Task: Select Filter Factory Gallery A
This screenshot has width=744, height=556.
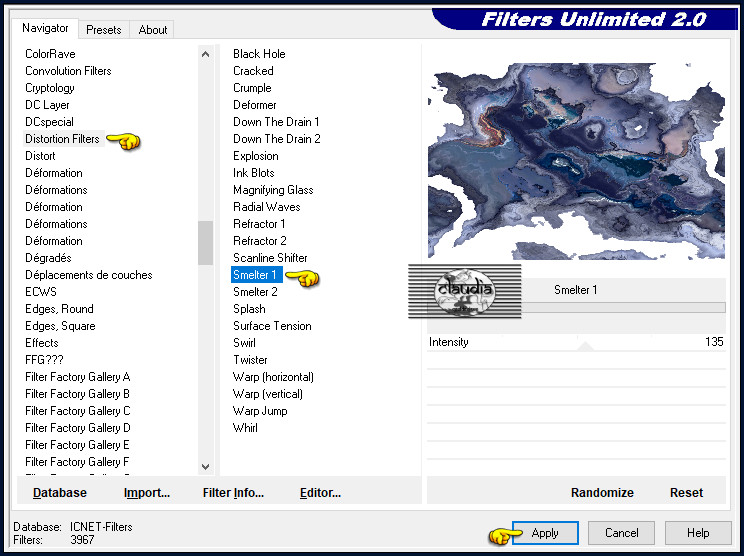Action: click(x=77, y=377)
